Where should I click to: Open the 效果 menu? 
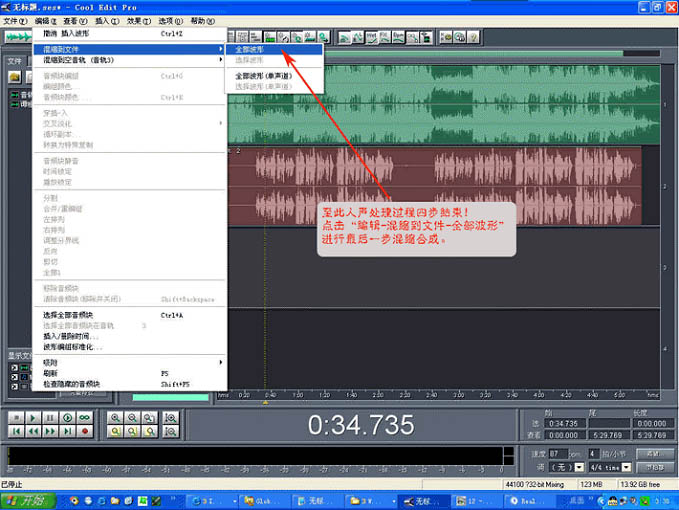coord(139,21)
